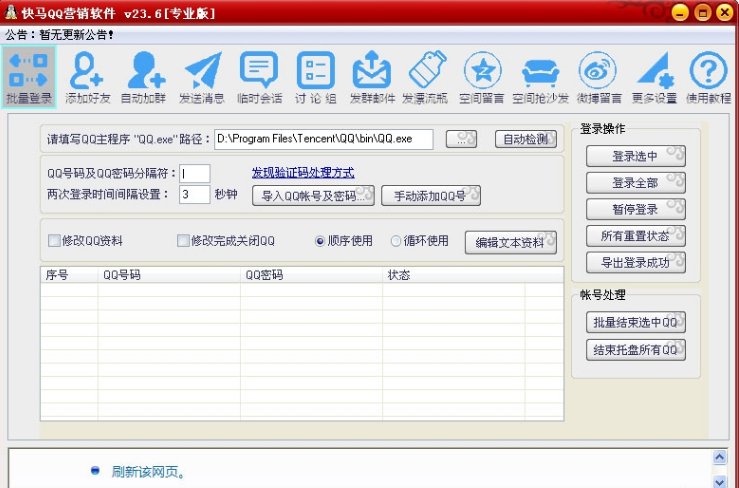Select the 讨论组 discussion group icon
This screenshot has height=488, width=739.
pyautogui.click(x=316, y=77)
